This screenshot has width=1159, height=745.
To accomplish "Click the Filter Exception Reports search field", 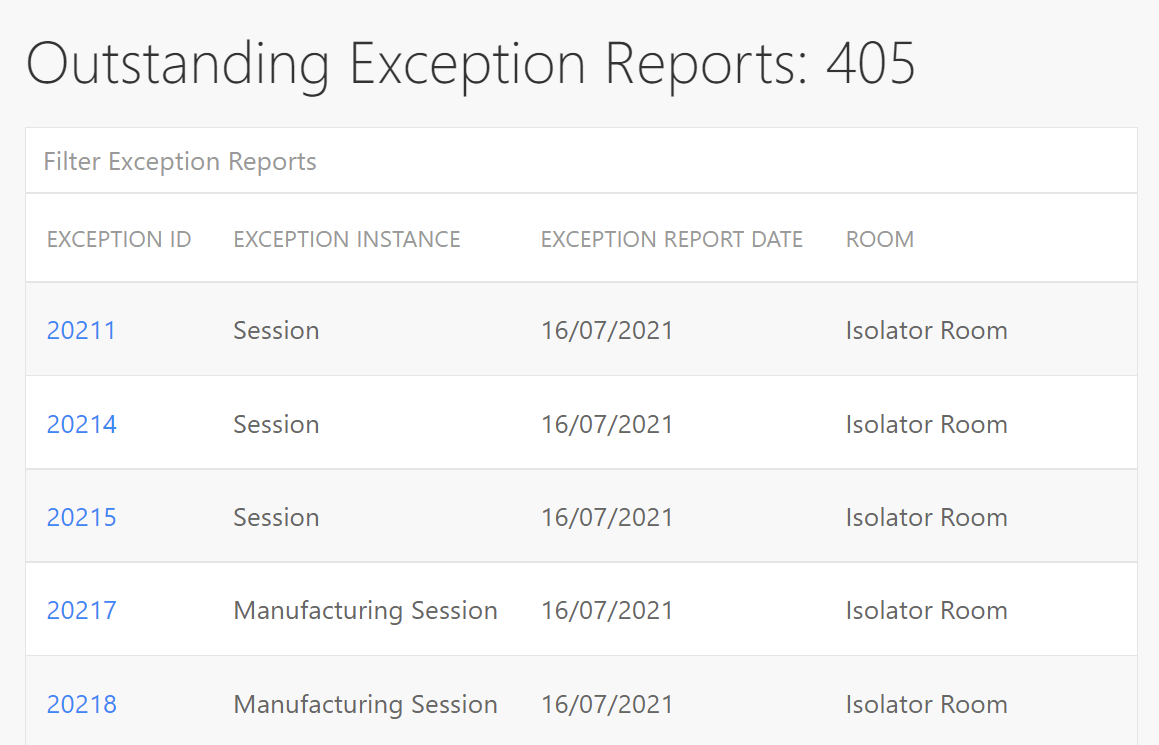I will pyautogui.click(x=400, y=161).
